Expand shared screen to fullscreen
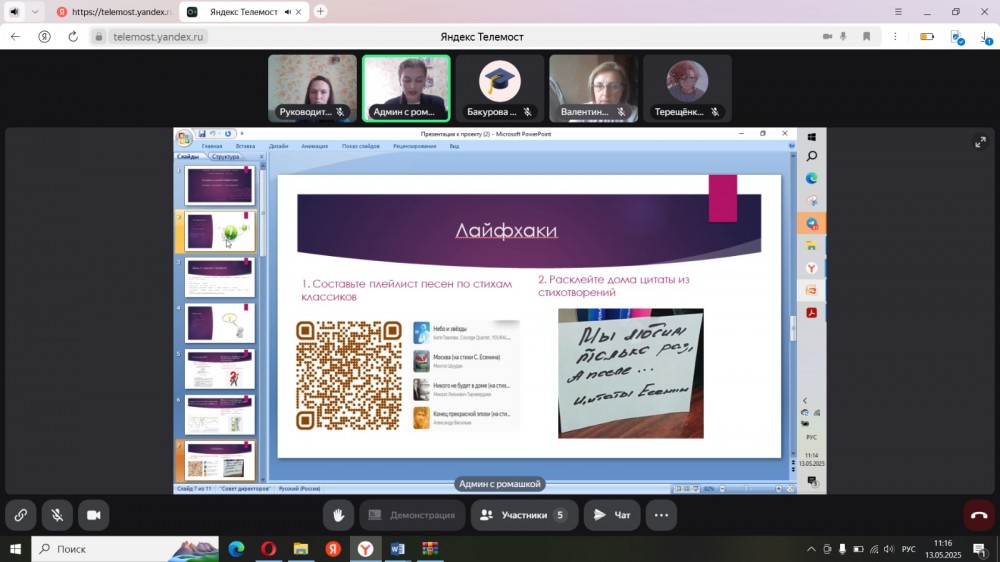 980,142
